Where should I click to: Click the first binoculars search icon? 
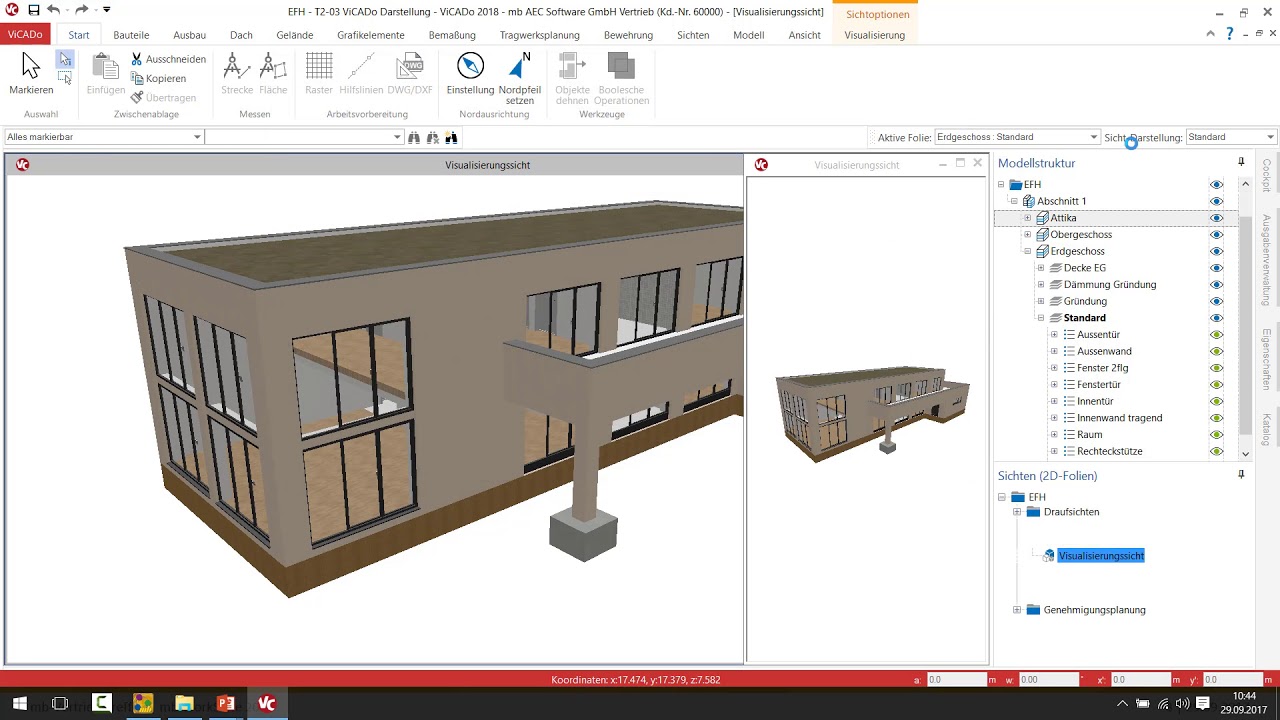pyautogui.click(x=414, y=137)
